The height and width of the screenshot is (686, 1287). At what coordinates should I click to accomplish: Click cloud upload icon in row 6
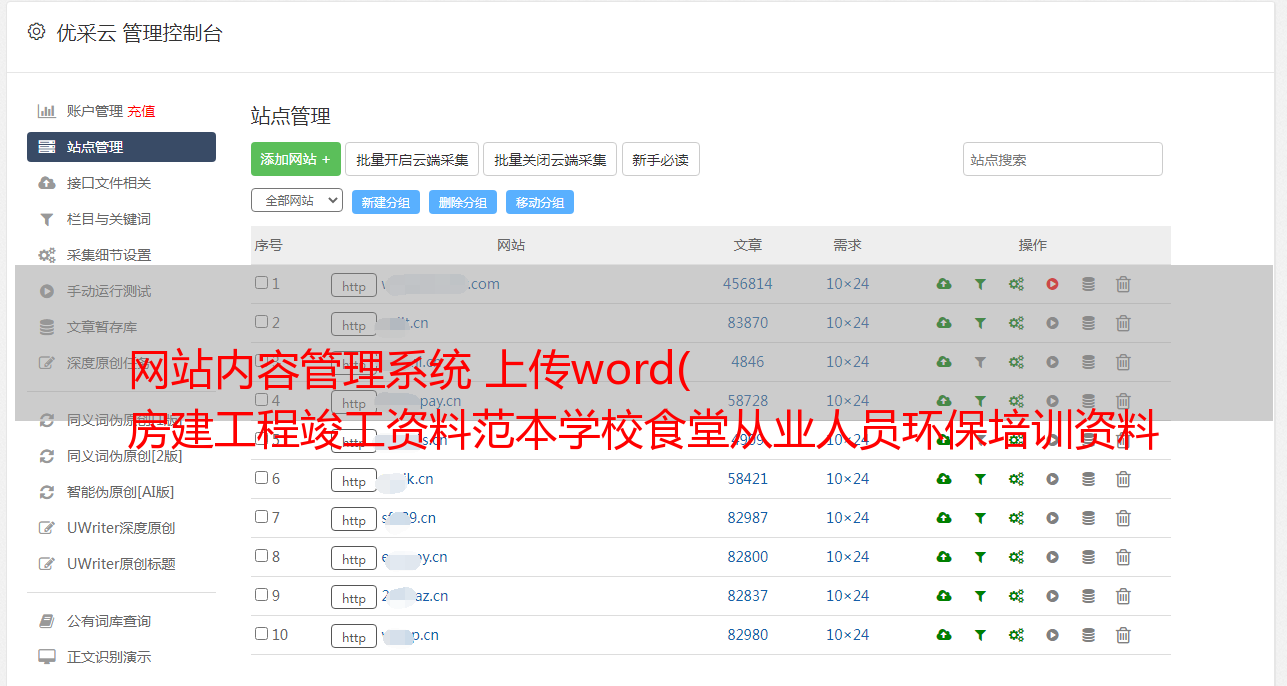[x=944, y=479]
